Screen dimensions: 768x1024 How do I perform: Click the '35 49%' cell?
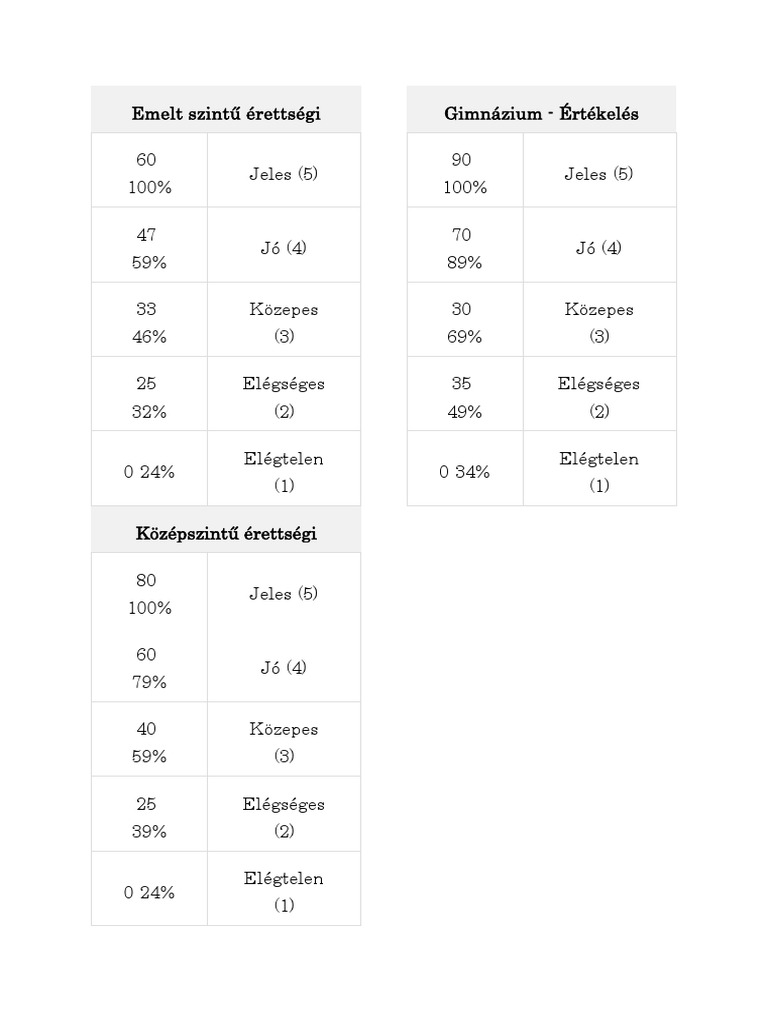(x=464, y=397)
